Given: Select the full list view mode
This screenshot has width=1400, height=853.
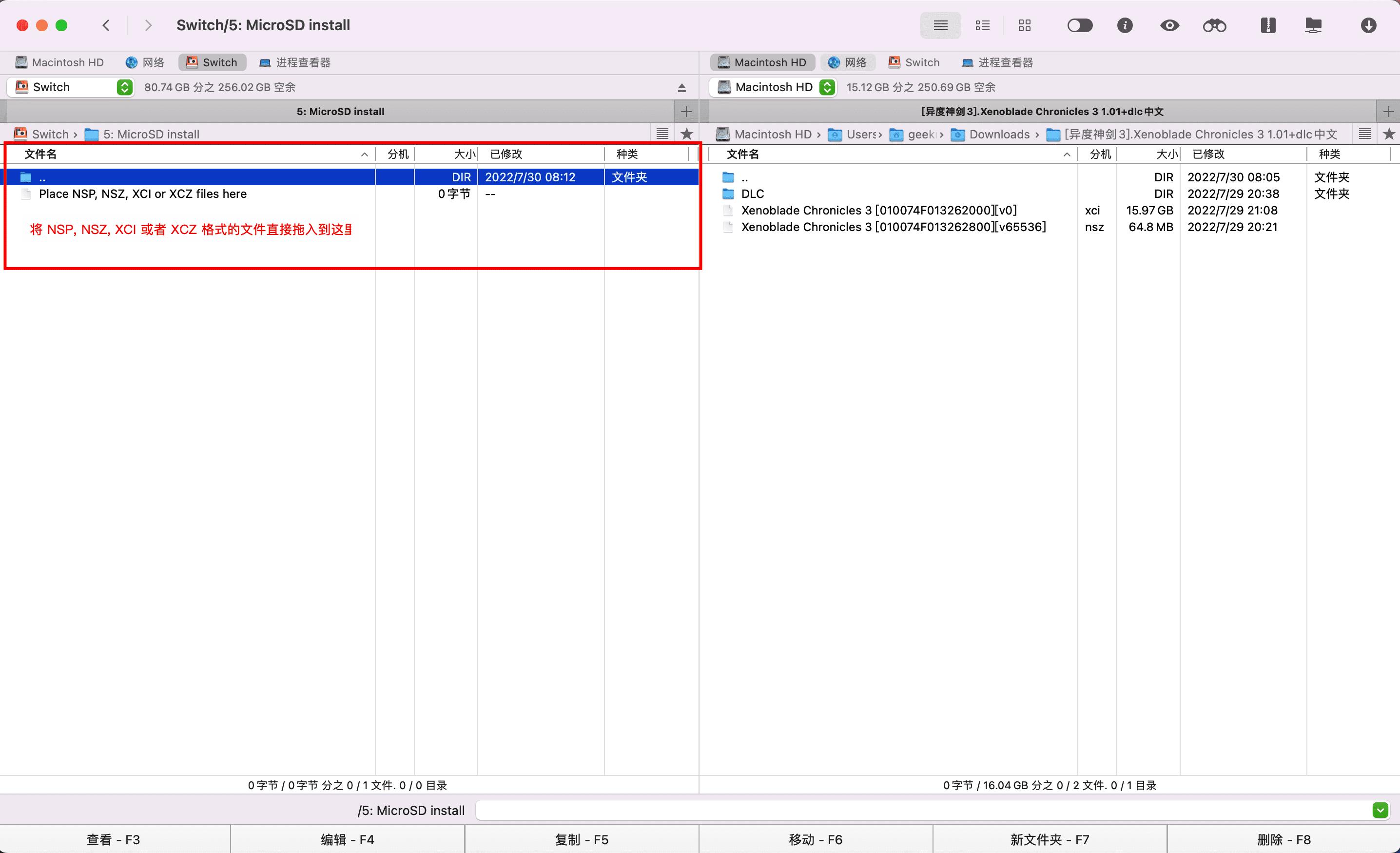Looking at the screenshot, I should (x=940, y=25).
